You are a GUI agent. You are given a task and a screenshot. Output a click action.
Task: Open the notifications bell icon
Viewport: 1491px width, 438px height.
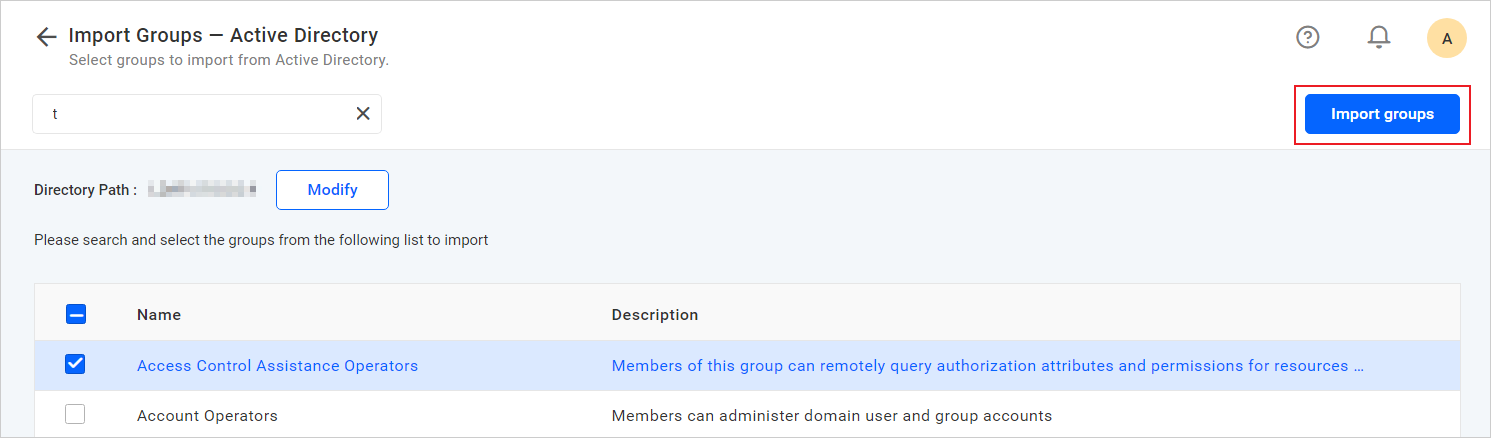[x=1379, y=37]
